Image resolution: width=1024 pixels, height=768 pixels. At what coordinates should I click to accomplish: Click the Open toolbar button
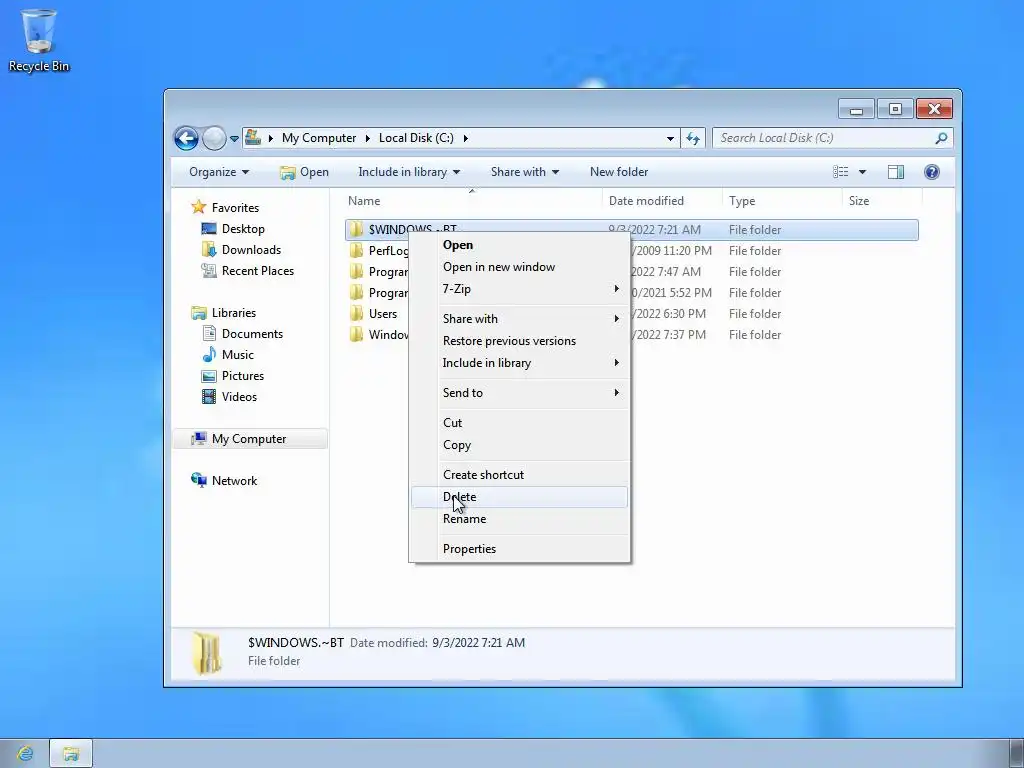304,172
